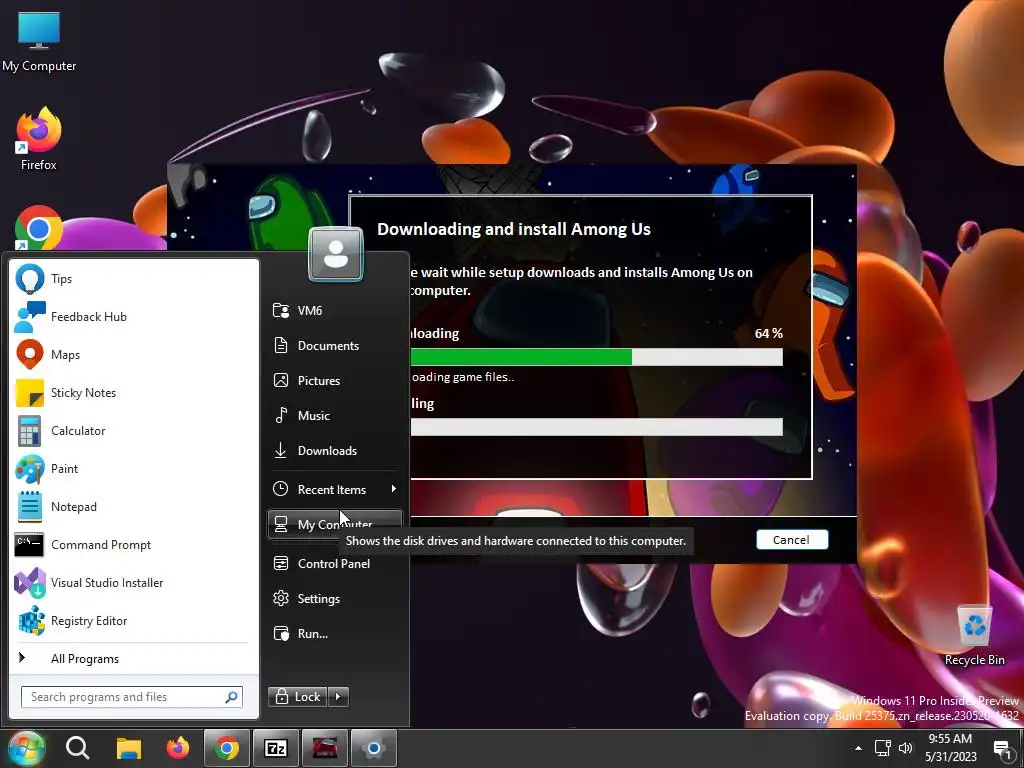
Task: Open File Explorer from taskbar
Action: click(129, 748)
